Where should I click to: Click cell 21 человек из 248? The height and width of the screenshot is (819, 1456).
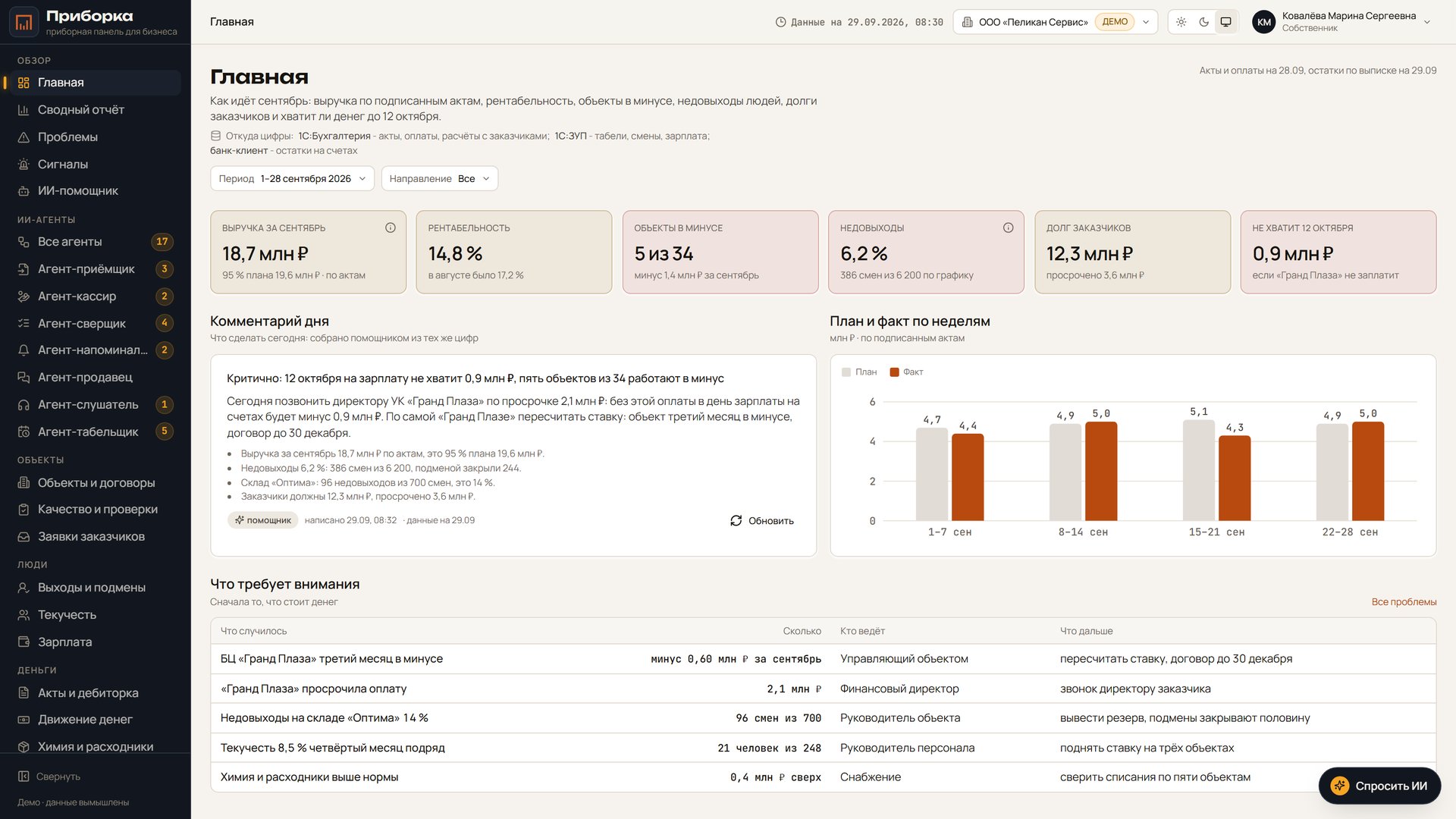(x=769, y=748)
